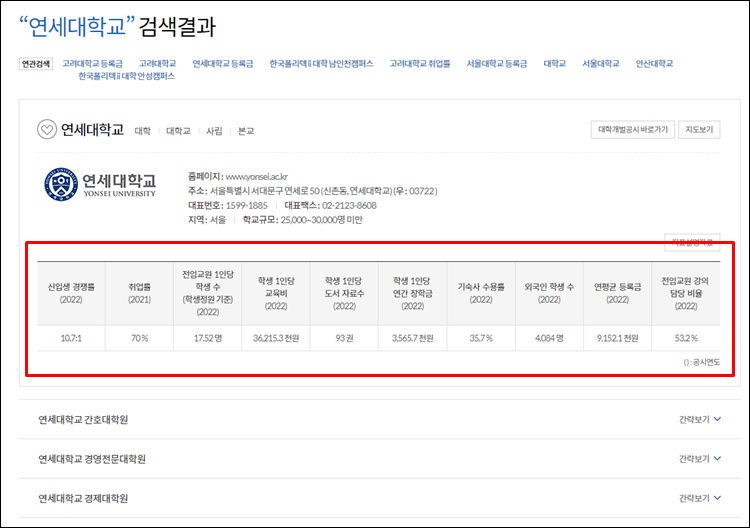The width and height of the screenshot is (750, 528).
Task: Click the value 36,215.3 천원
Action: [276, 338]
